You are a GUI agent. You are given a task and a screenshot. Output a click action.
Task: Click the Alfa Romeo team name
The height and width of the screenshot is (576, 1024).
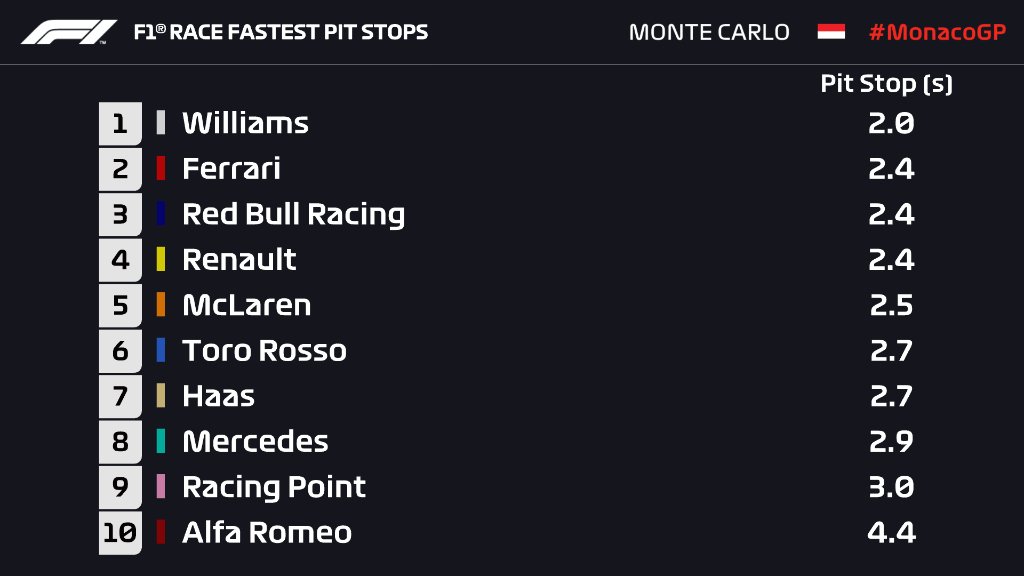coord(267,532)
